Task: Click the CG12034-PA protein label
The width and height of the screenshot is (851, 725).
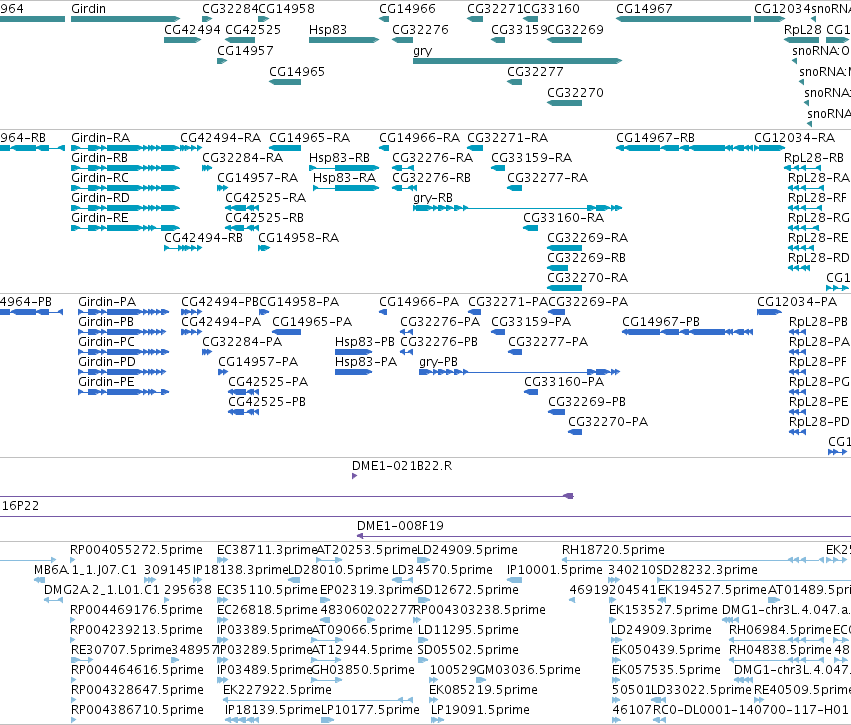Action: (797, 302)
